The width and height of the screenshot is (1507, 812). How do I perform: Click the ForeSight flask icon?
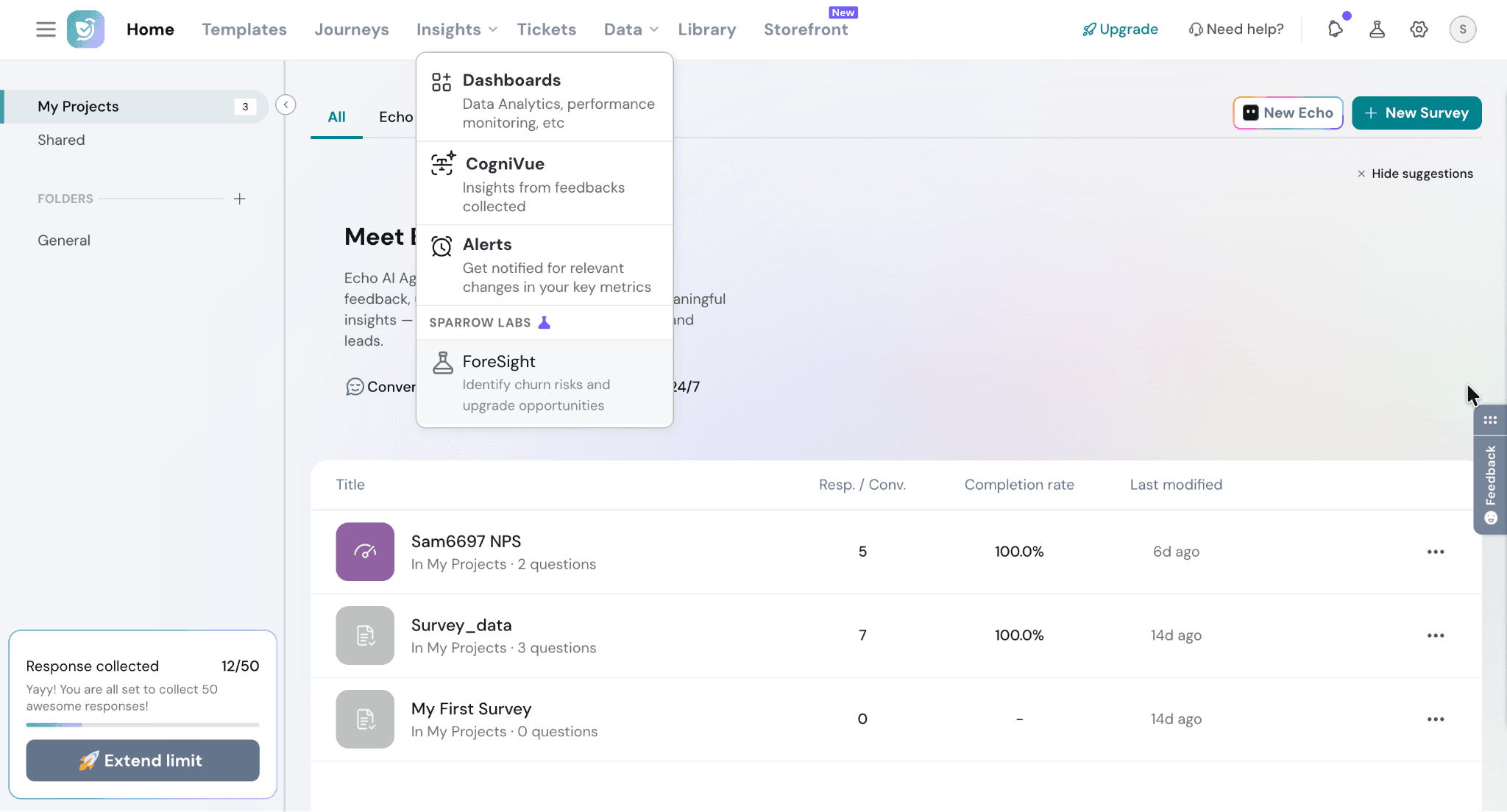443,363
